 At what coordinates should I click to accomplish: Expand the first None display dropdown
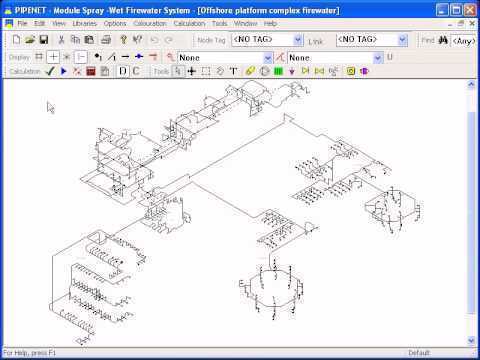point(268,58)
